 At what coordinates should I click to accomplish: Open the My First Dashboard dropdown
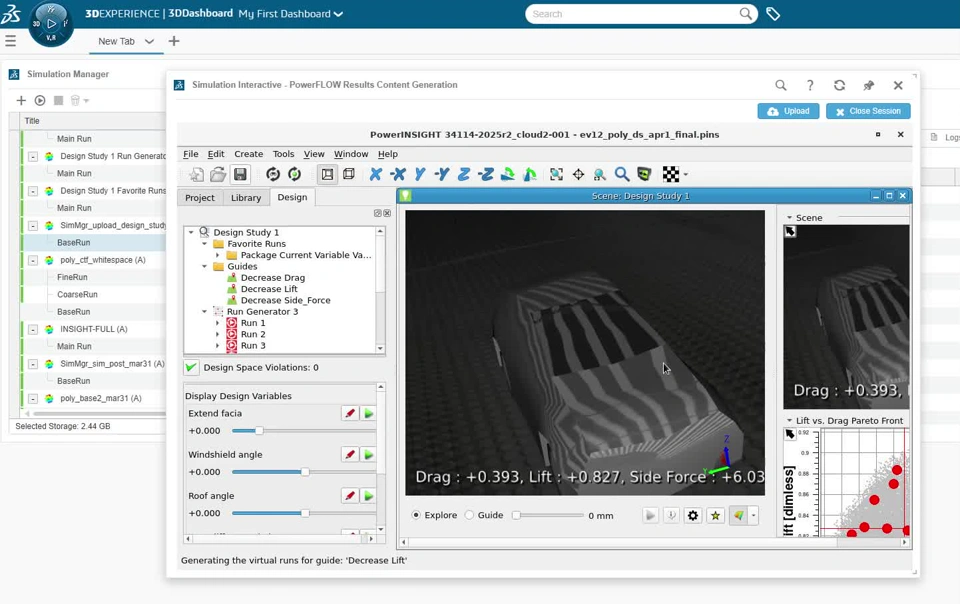tap(291, 14)
